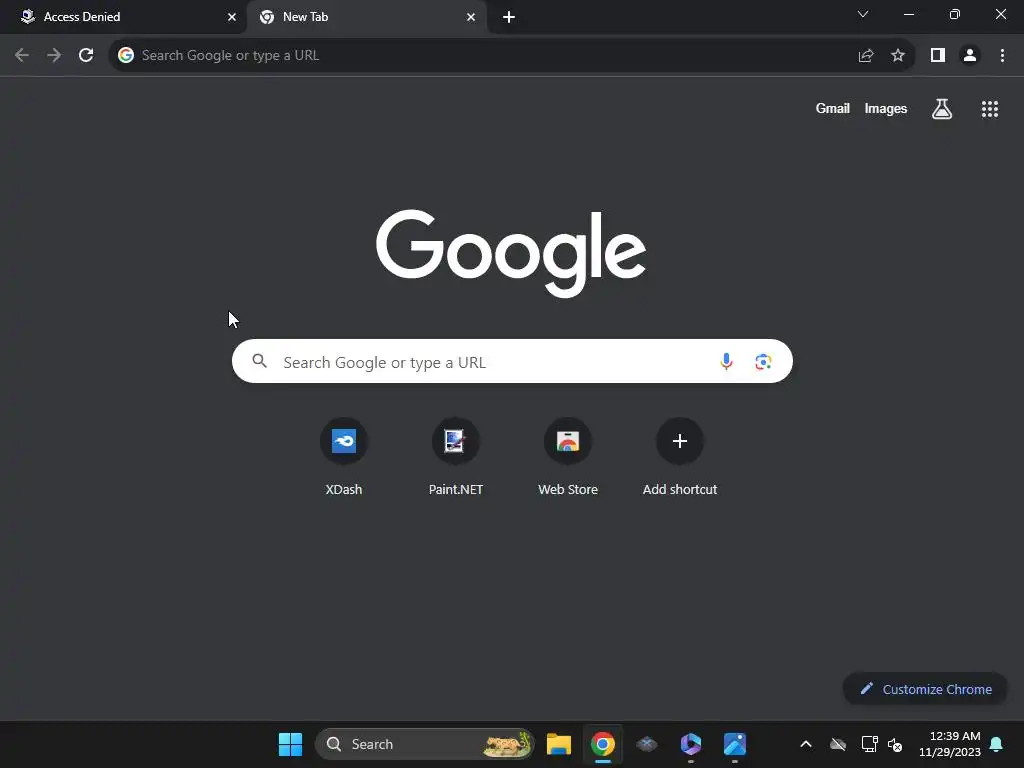Share this page using the share icon
Screen dimensions: 1024x768
point(866,56)
